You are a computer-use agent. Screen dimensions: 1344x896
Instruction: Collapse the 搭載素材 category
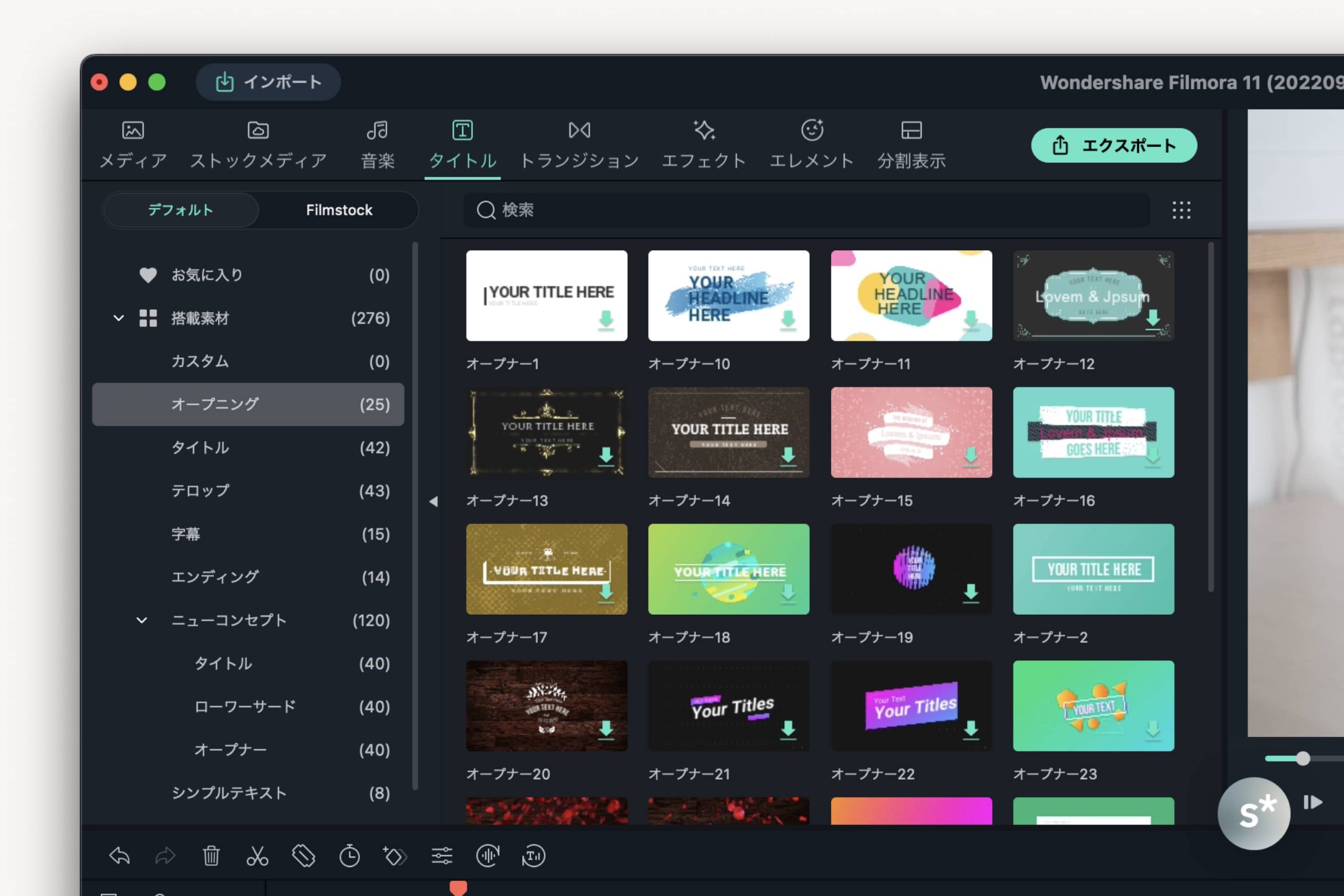(118, 318)
